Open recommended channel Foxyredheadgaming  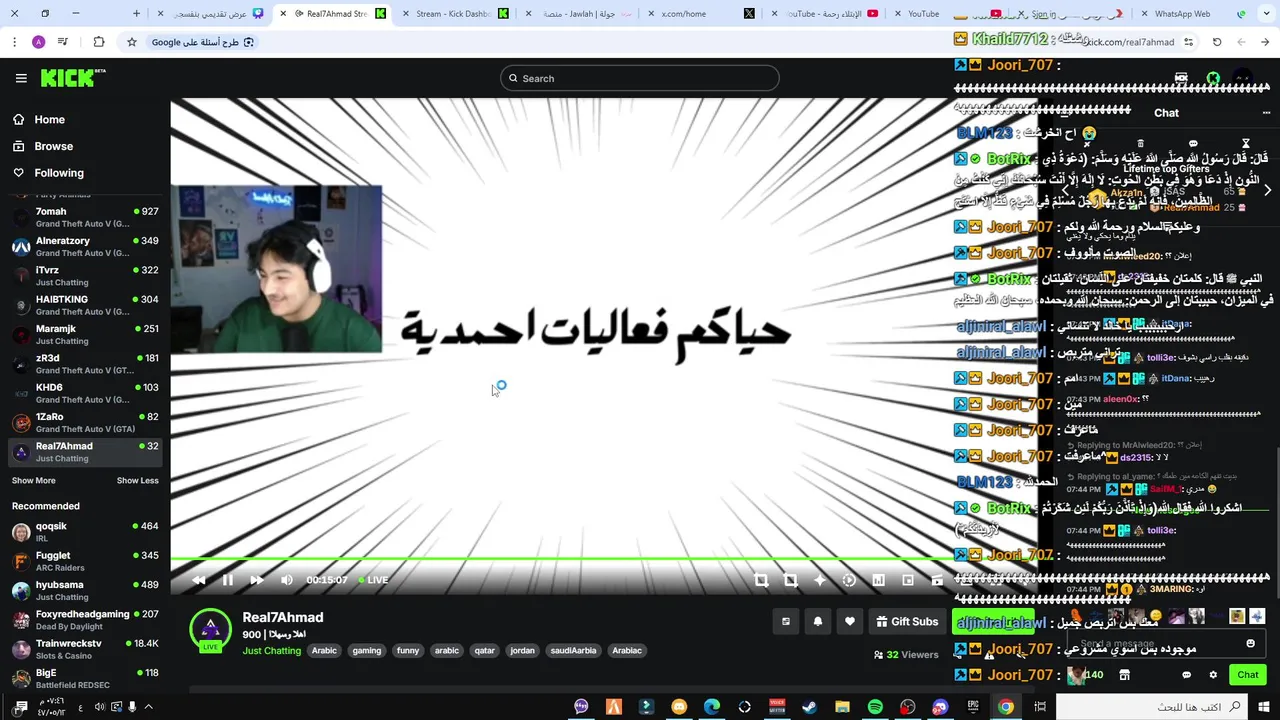(85, 620)
